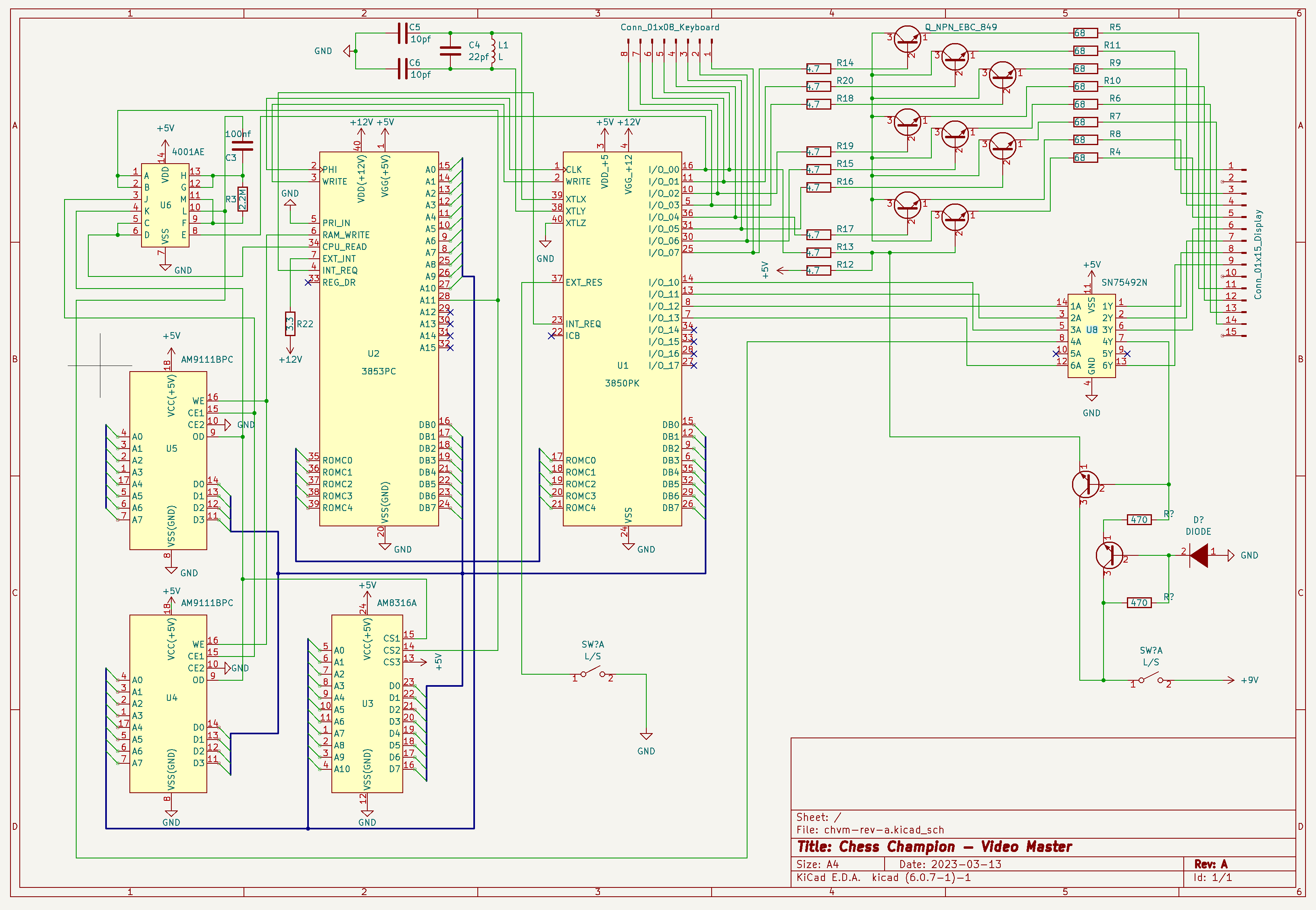Select the upper 470 resistor R?
The image size is (1316, 910).
click(1139, 520)
